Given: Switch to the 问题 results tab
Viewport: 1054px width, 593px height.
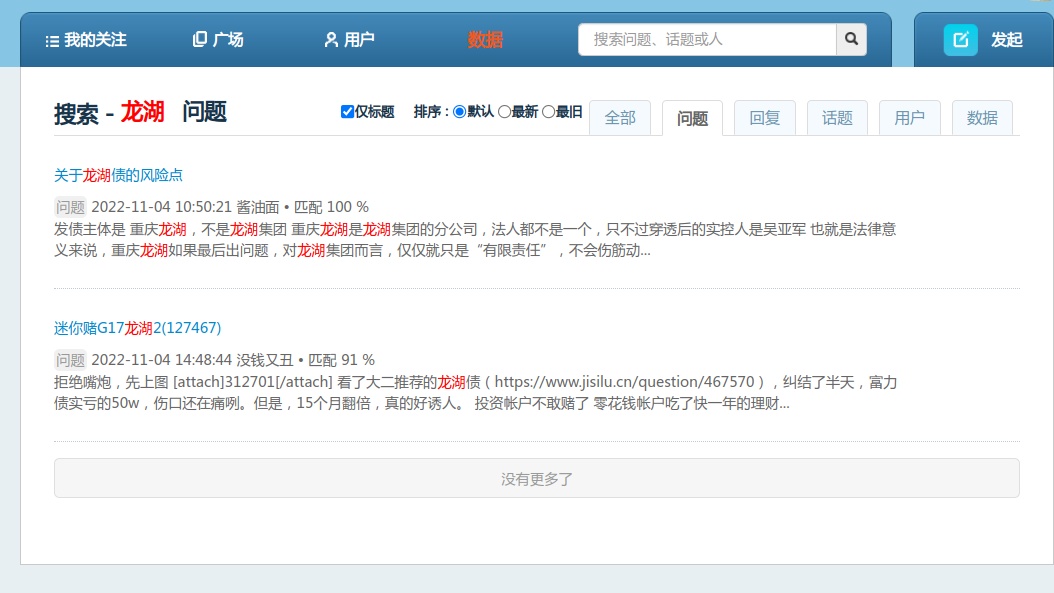Looking at the screenshot, I should pyautogui.click(x=692, y=119).
